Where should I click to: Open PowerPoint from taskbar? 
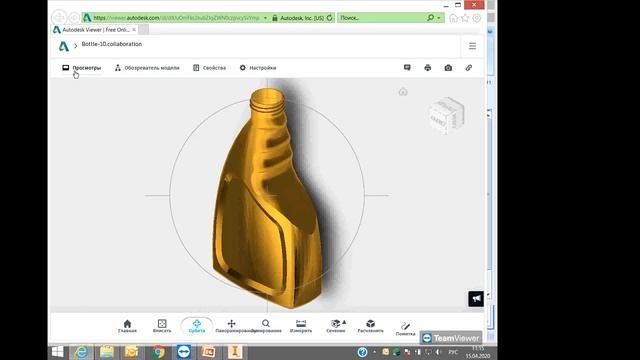pos(209,352)
